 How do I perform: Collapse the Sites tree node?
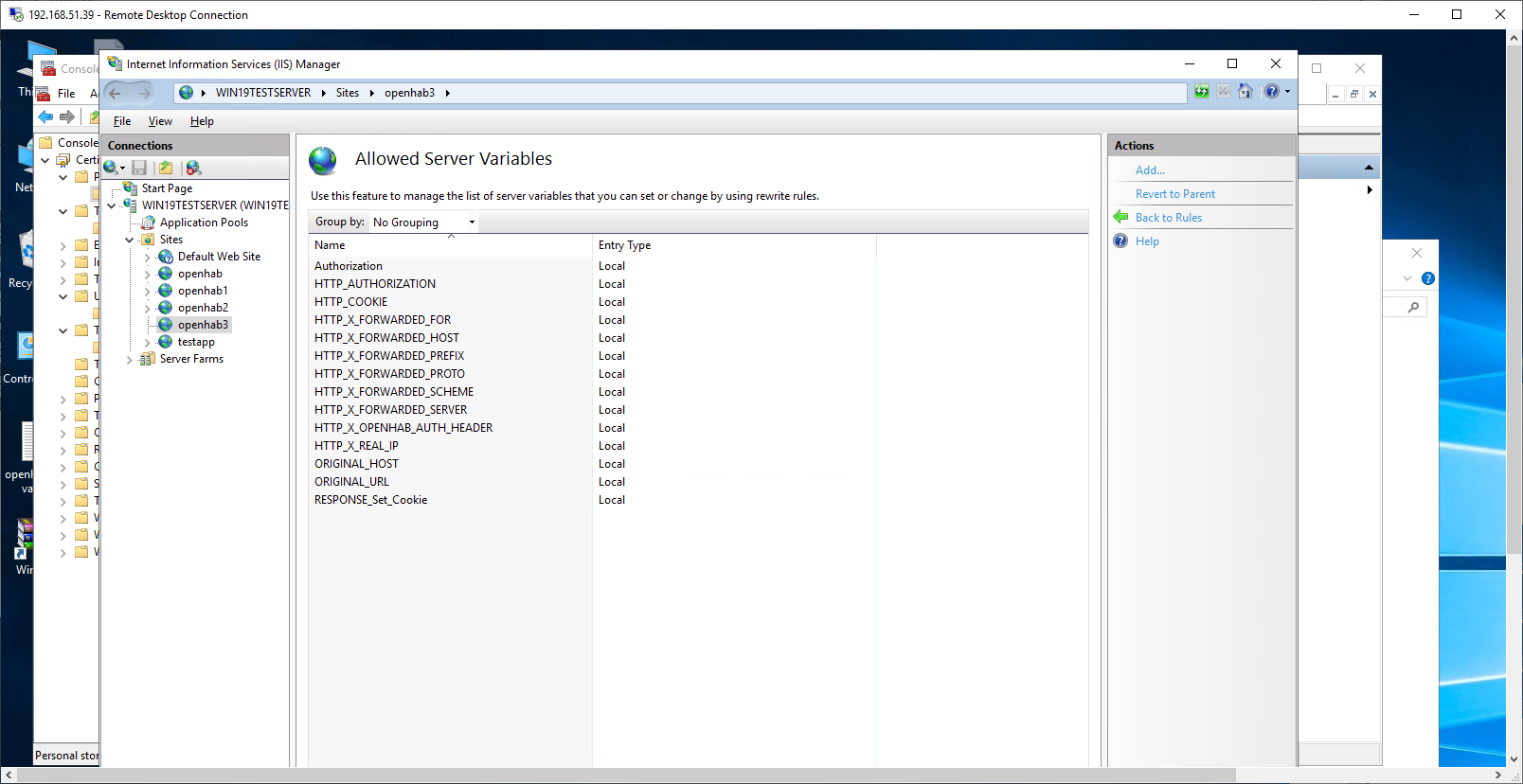130,241
